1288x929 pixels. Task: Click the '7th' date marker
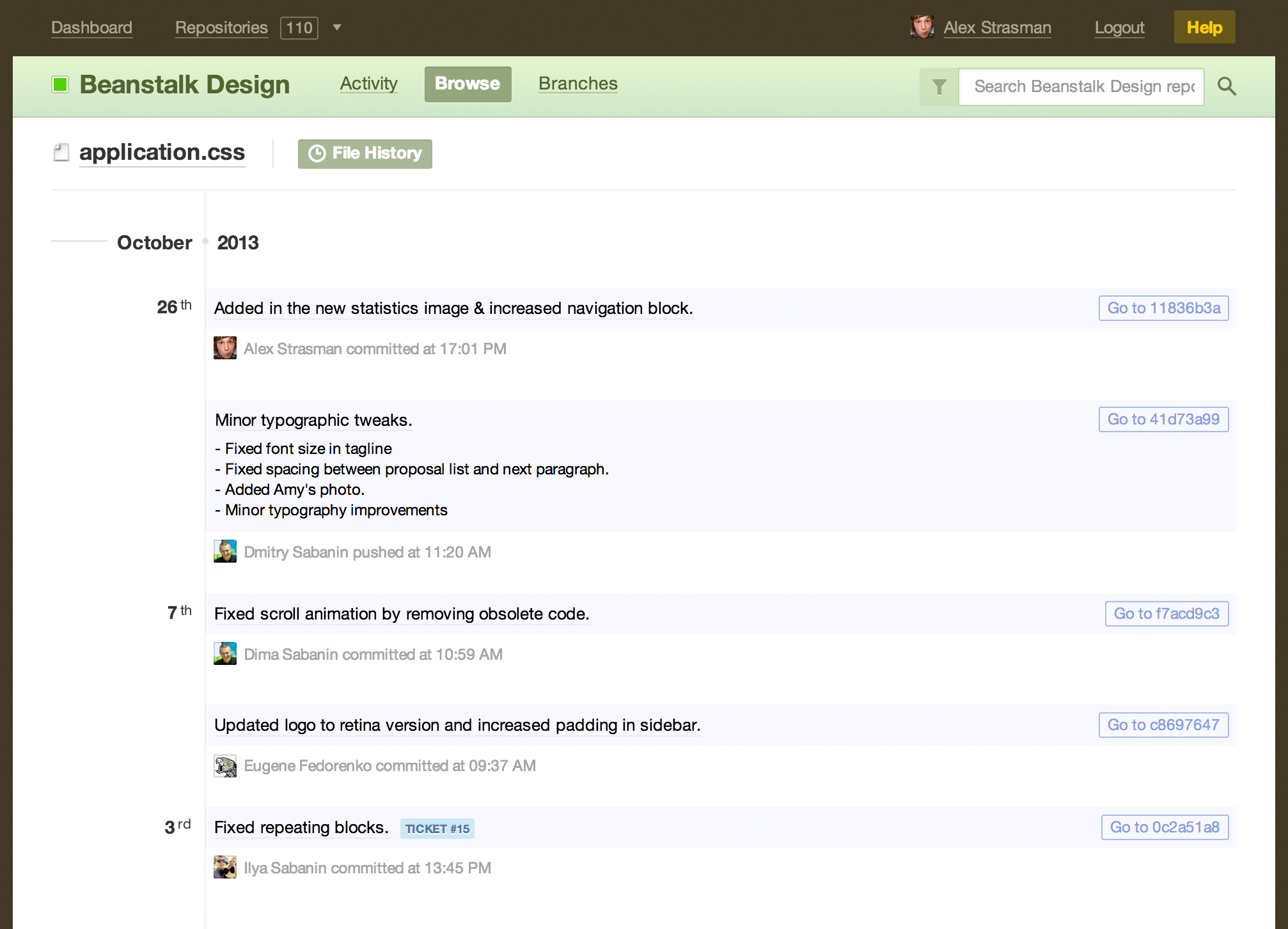click(x=179, y=612)
